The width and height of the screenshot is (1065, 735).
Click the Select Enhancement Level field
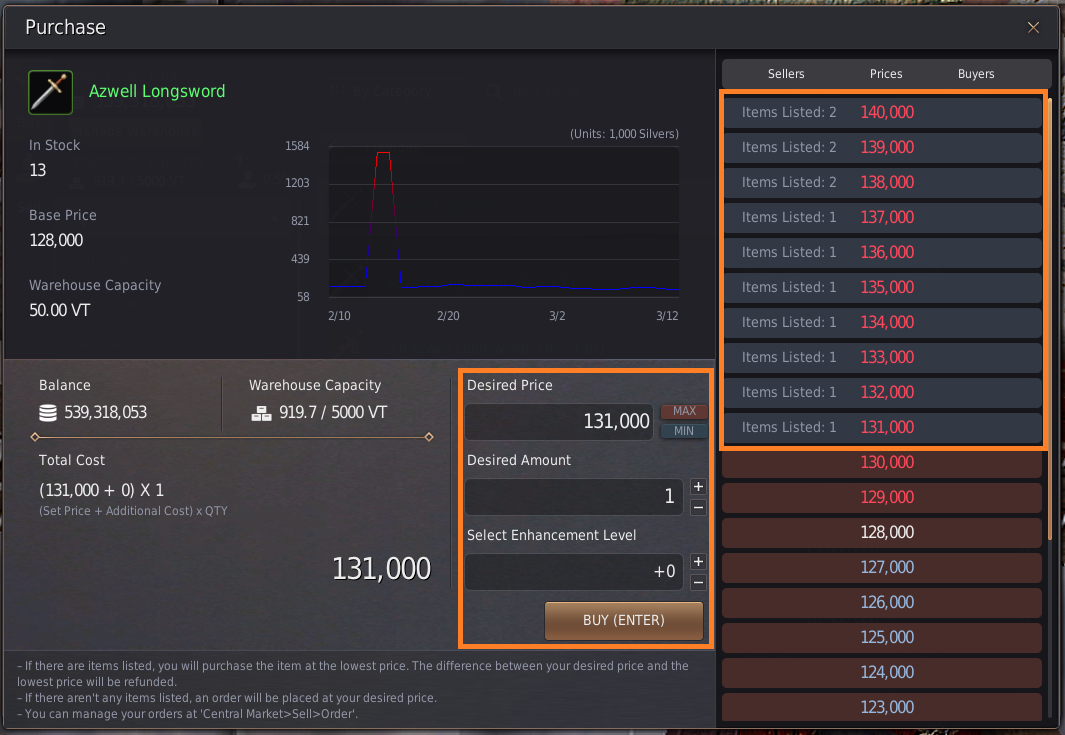(x=574, y=571)
